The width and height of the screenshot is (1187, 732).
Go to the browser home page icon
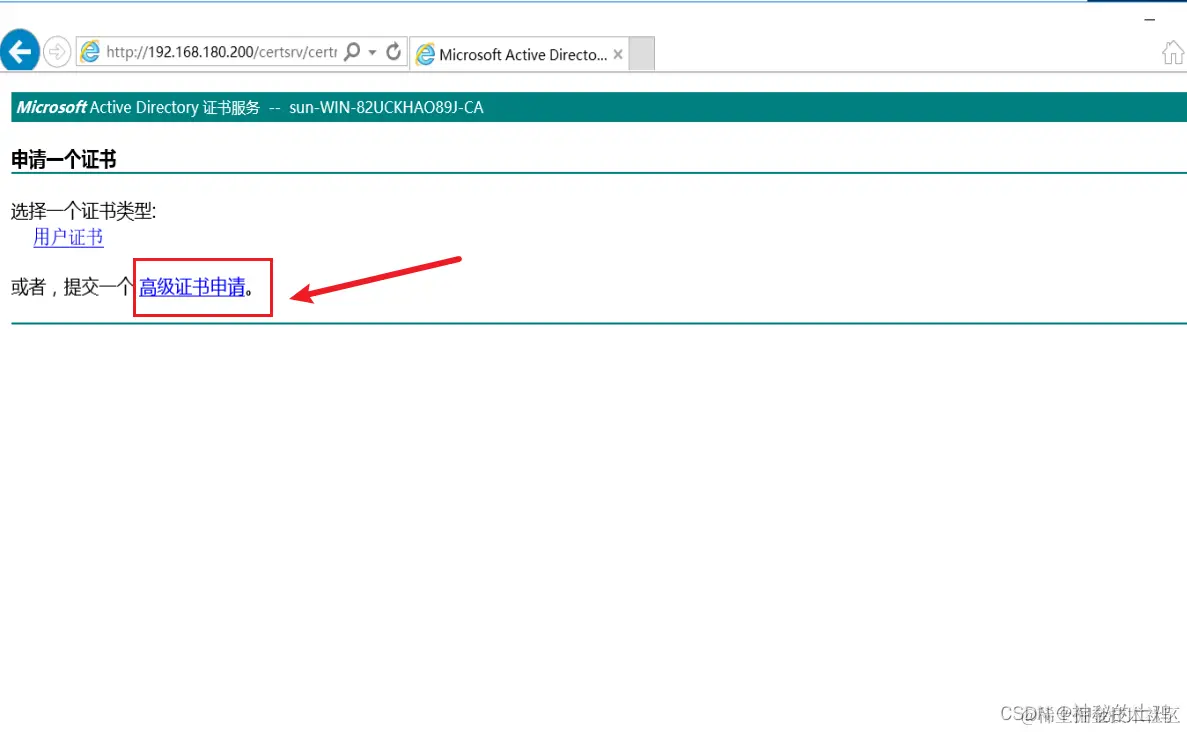pos(1173,53)
